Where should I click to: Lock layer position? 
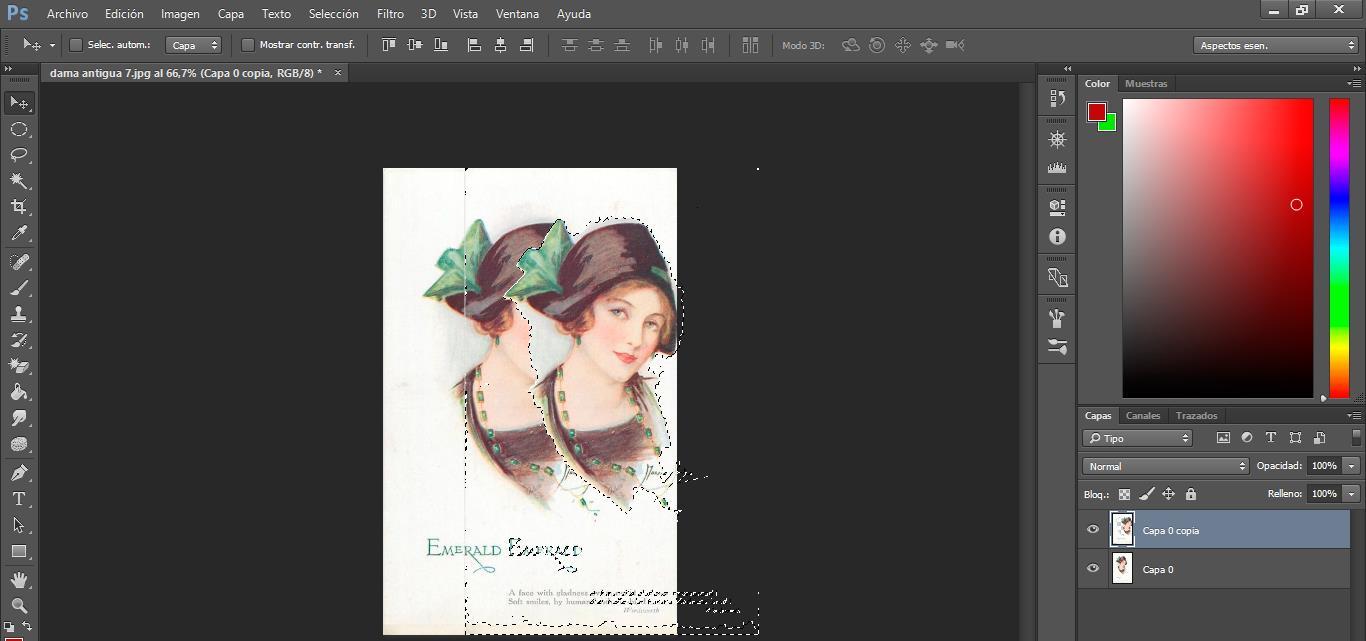click(1168, 494)
